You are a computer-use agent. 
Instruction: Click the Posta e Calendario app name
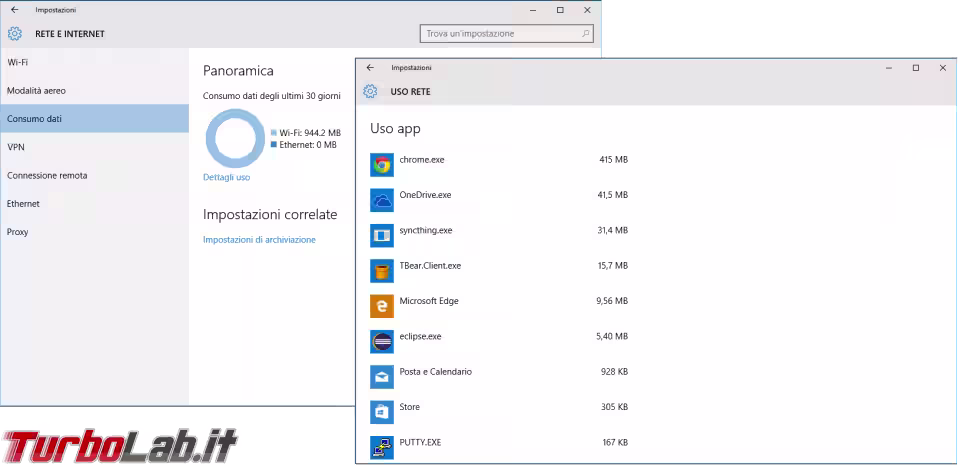(435, 372)
